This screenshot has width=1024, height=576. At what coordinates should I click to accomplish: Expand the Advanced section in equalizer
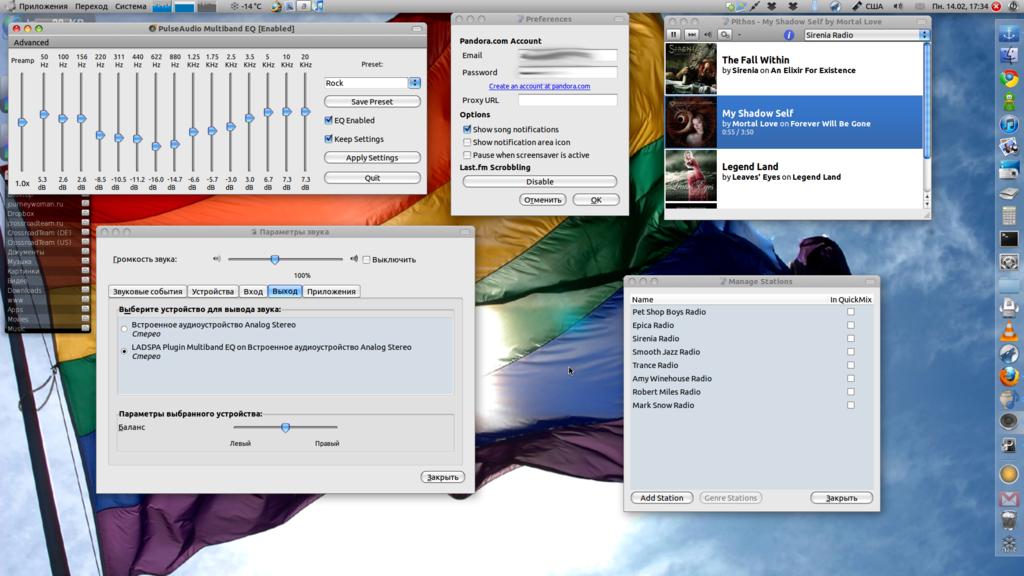[31, 42]
